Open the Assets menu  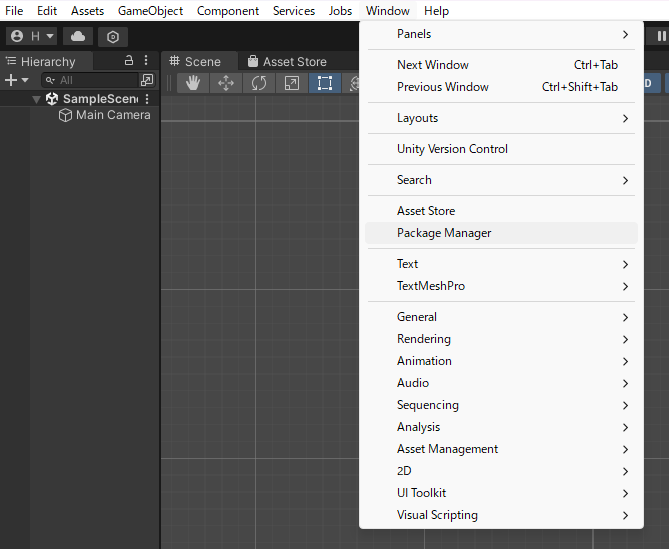click(x=87, y=11)
